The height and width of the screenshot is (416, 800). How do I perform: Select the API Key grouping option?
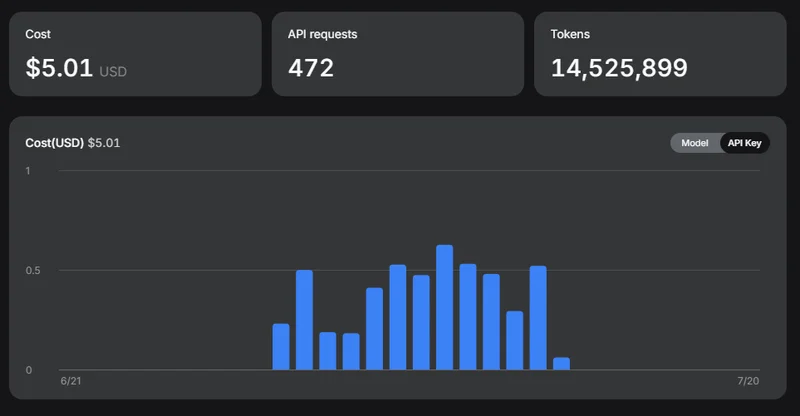[744, 143]
